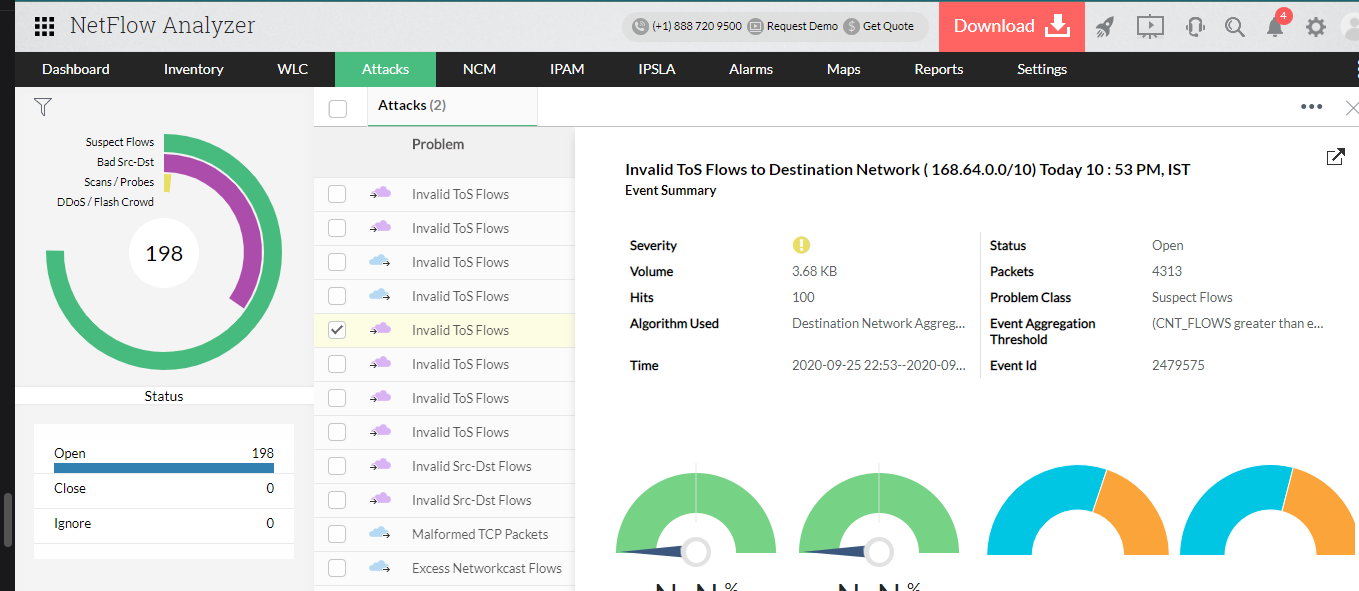This screenshot has height=591, width=1359.
Task: Click the Suspect Flows problem class value
Action: pyautogui.click(x=1192, y=297)
